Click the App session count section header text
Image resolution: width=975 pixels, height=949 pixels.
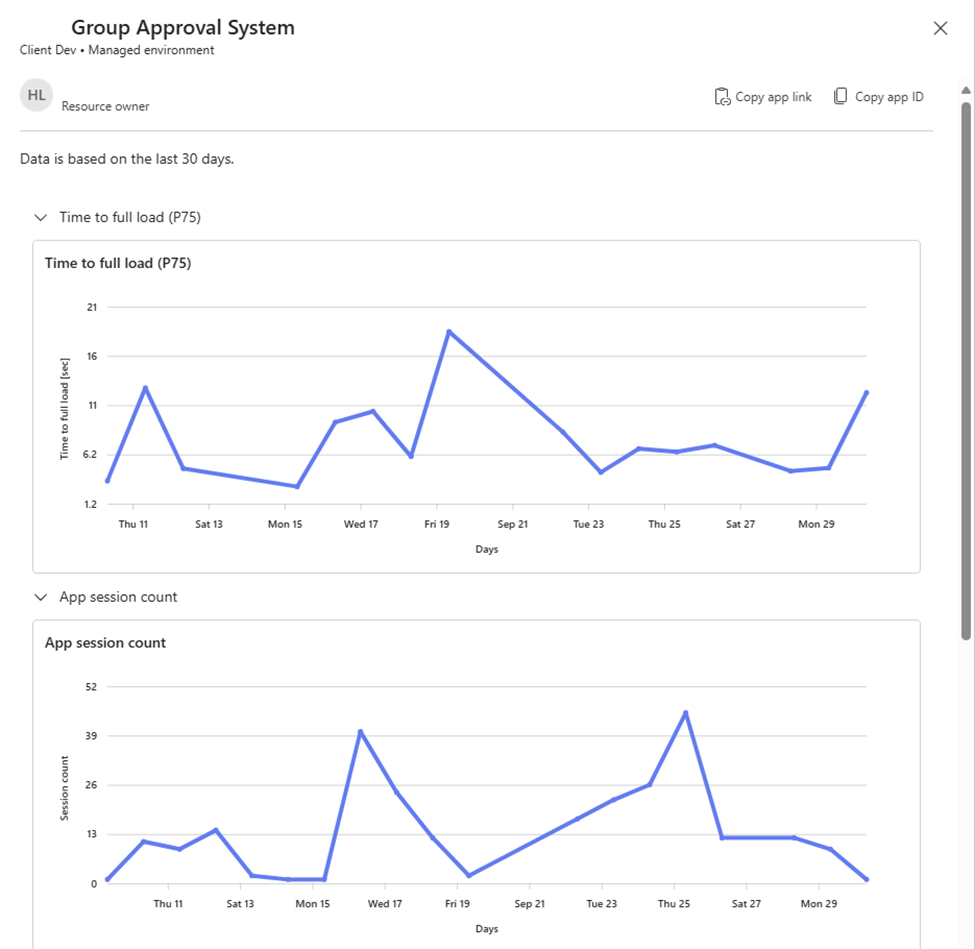click(118, 597)
